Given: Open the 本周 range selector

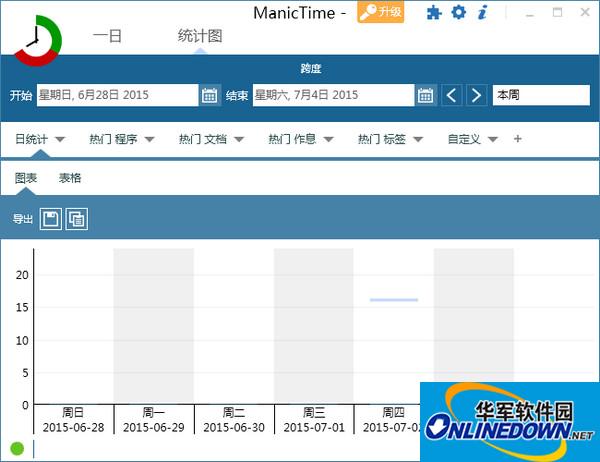Looking at the screenshot, I should (x=541, y=95).
